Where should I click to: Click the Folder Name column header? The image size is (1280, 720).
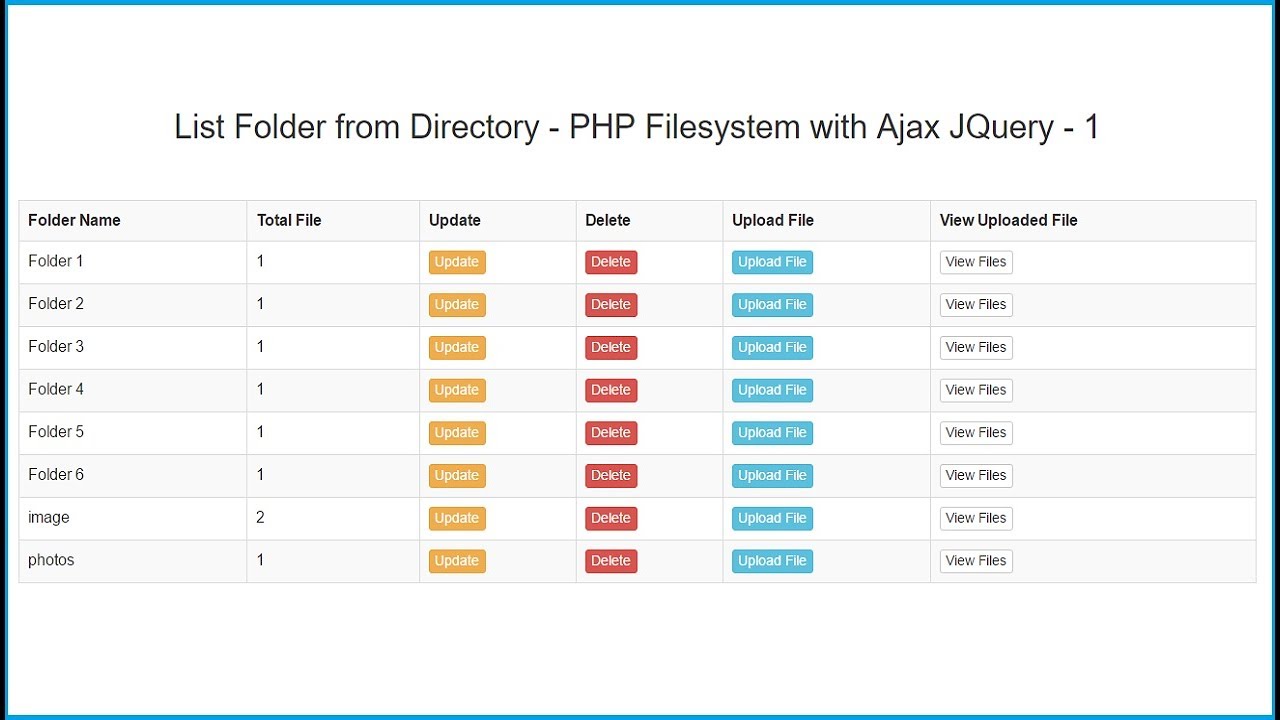click(74, 220)
